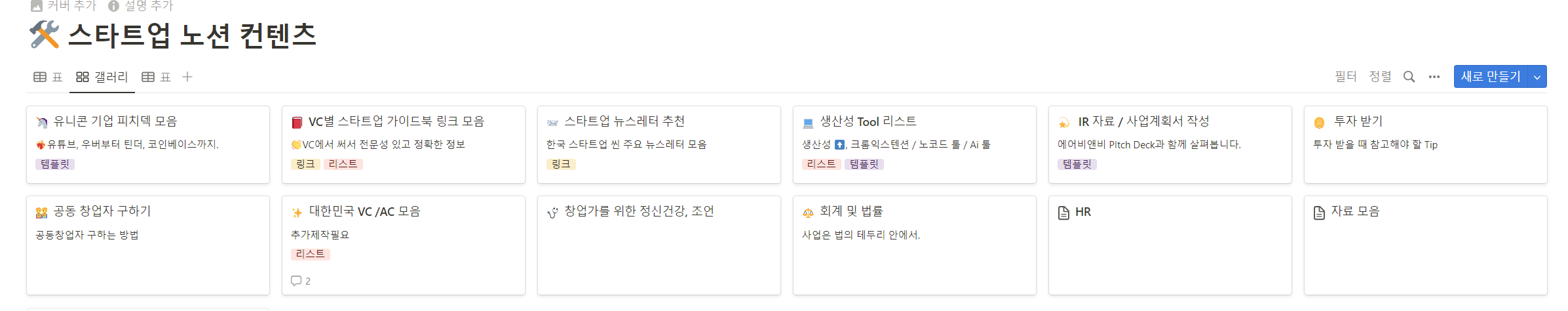Open the 스타트업 뉴스레터 추천 card
Image resolution: width=1568 pixels, height=311 pixels.
point(659,144)
